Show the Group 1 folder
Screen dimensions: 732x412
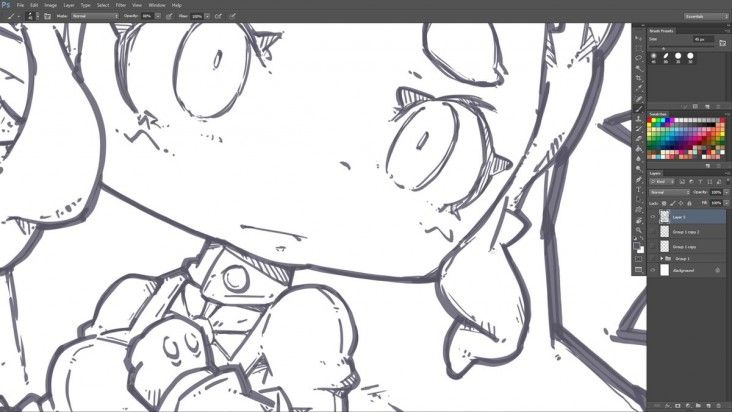(653, 258)
